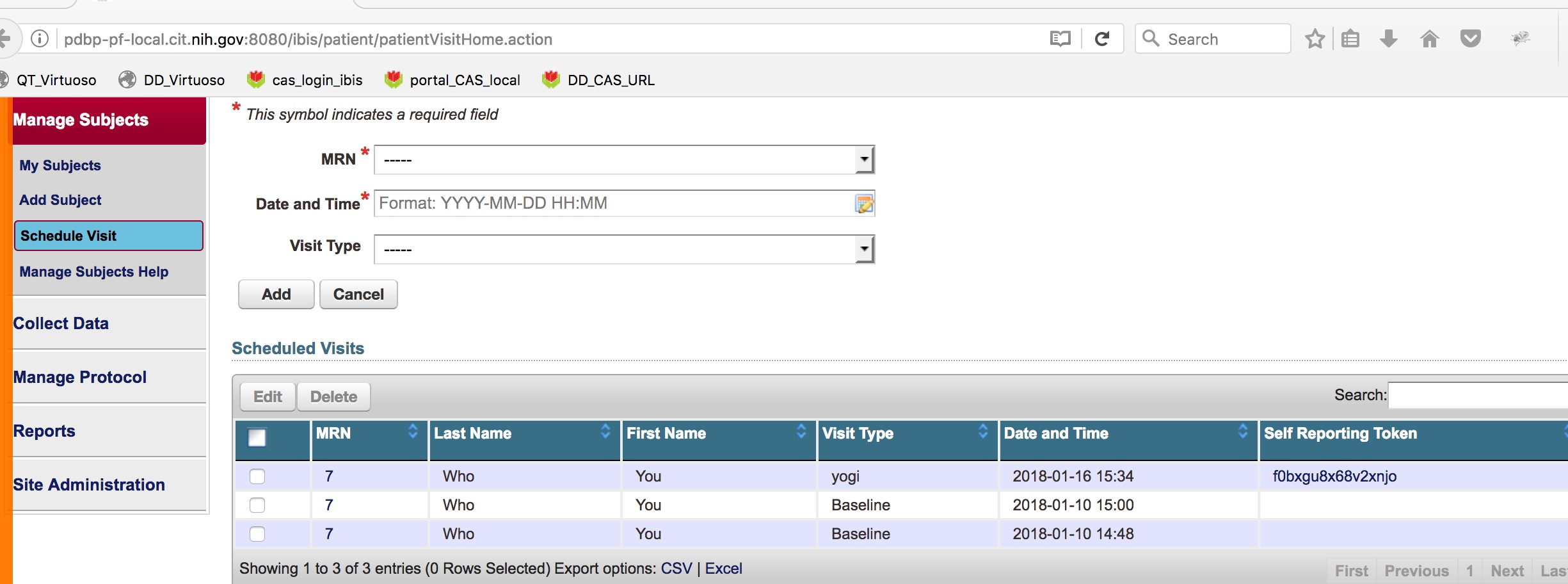Select Schedule Visit in the sidebar
Image resolution: width=1568 pixels, height=584 pixels.
pos(108,236)
